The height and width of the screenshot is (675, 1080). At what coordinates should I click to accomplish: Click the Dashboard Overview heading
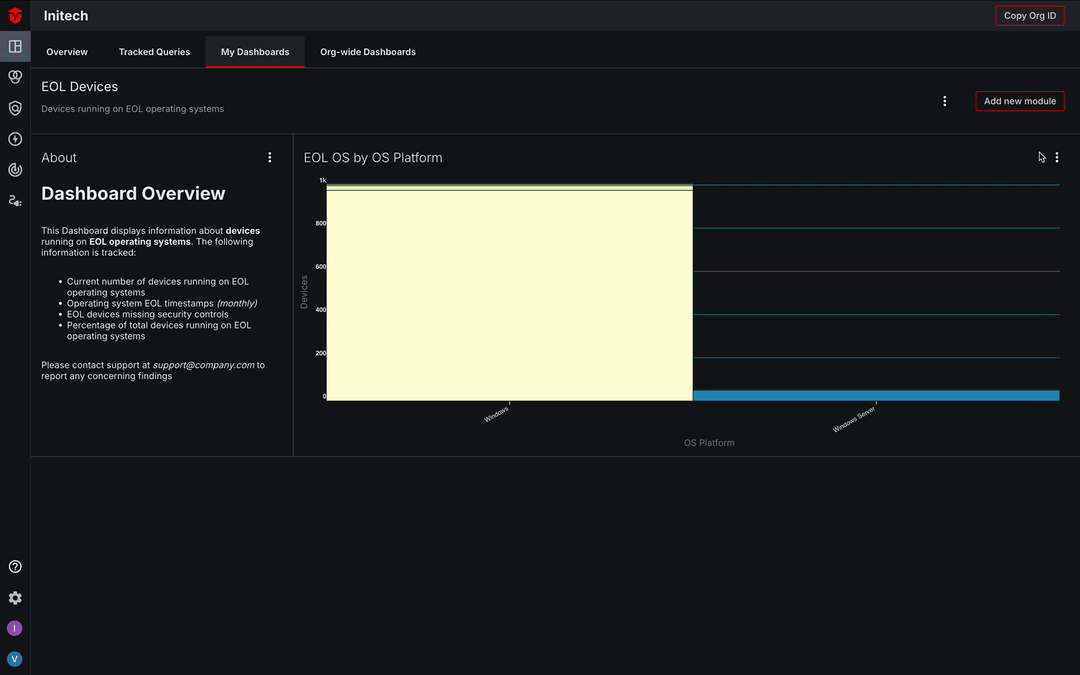coord(133,194)
